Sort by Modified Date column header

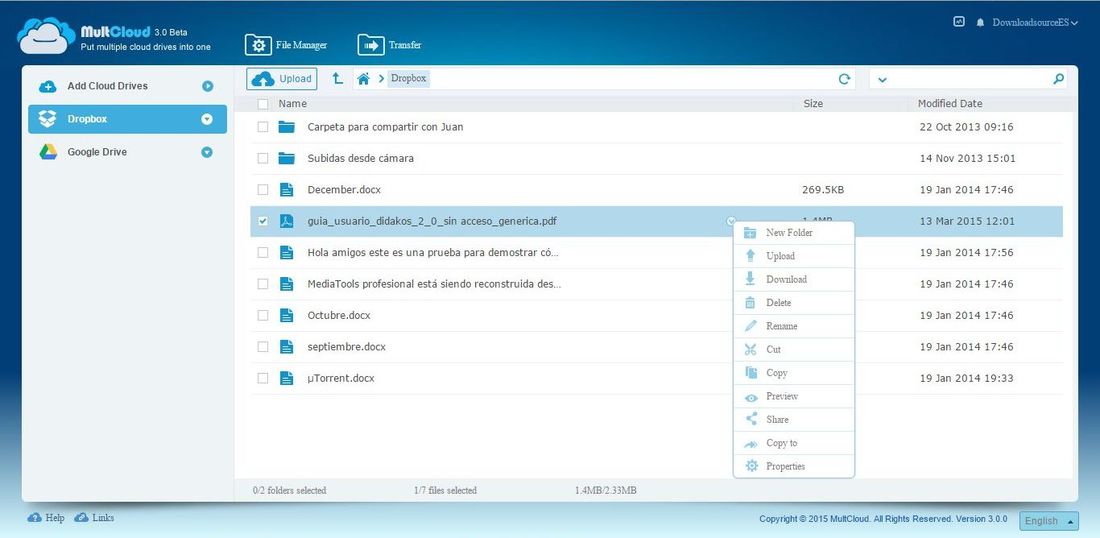click(950, 104)
